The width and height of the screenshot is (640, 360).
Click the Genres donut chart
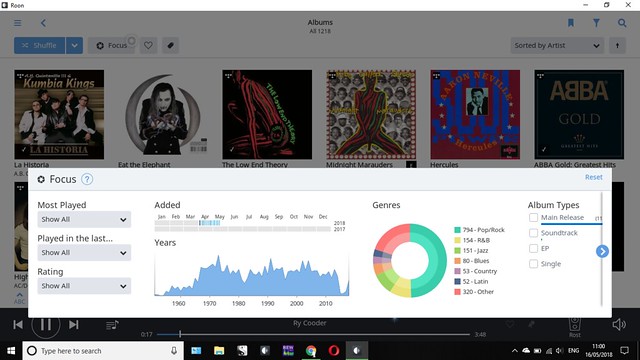point(410,260)
